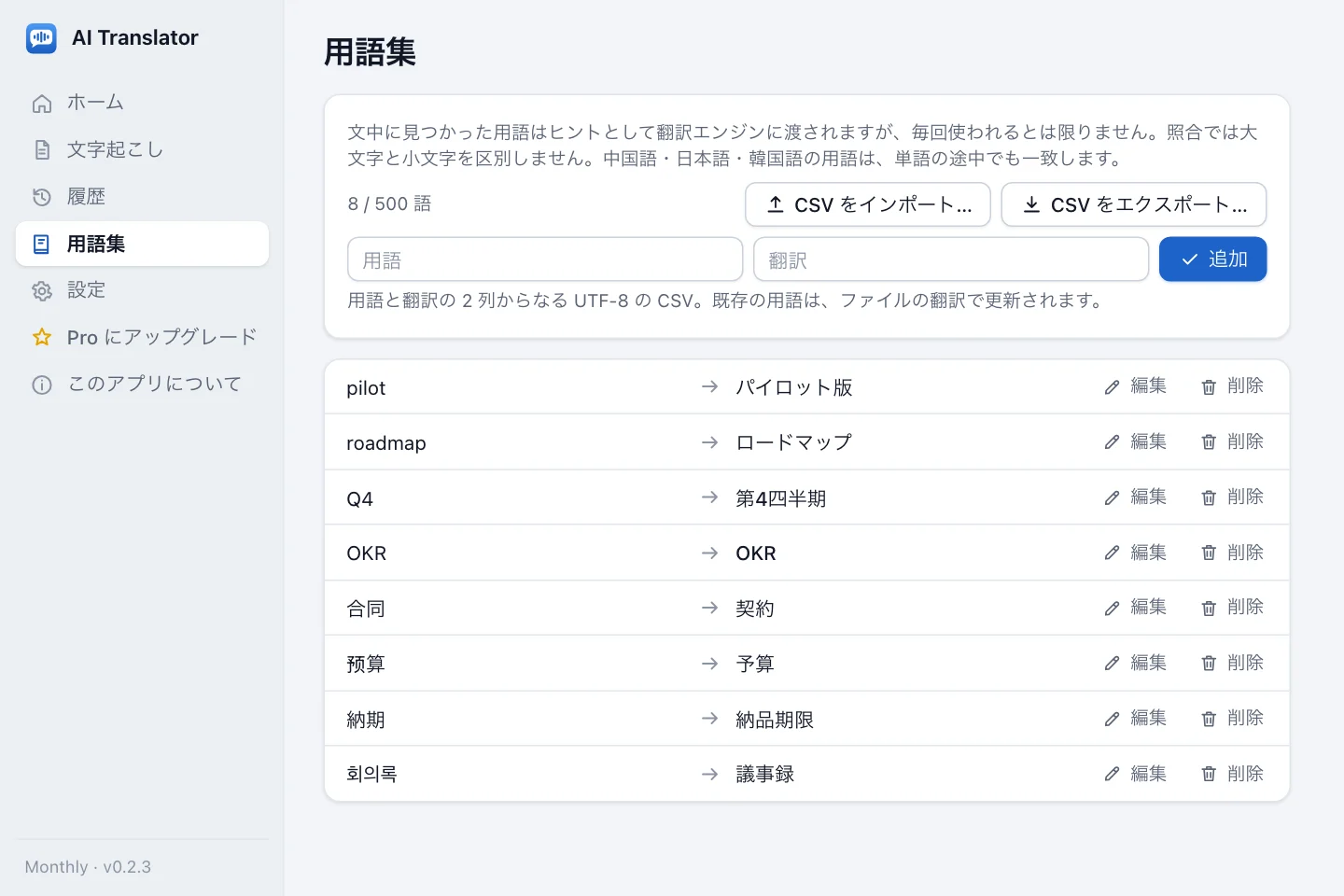
Task: Click the term text Q4
Action: click(x=359, y=499)
